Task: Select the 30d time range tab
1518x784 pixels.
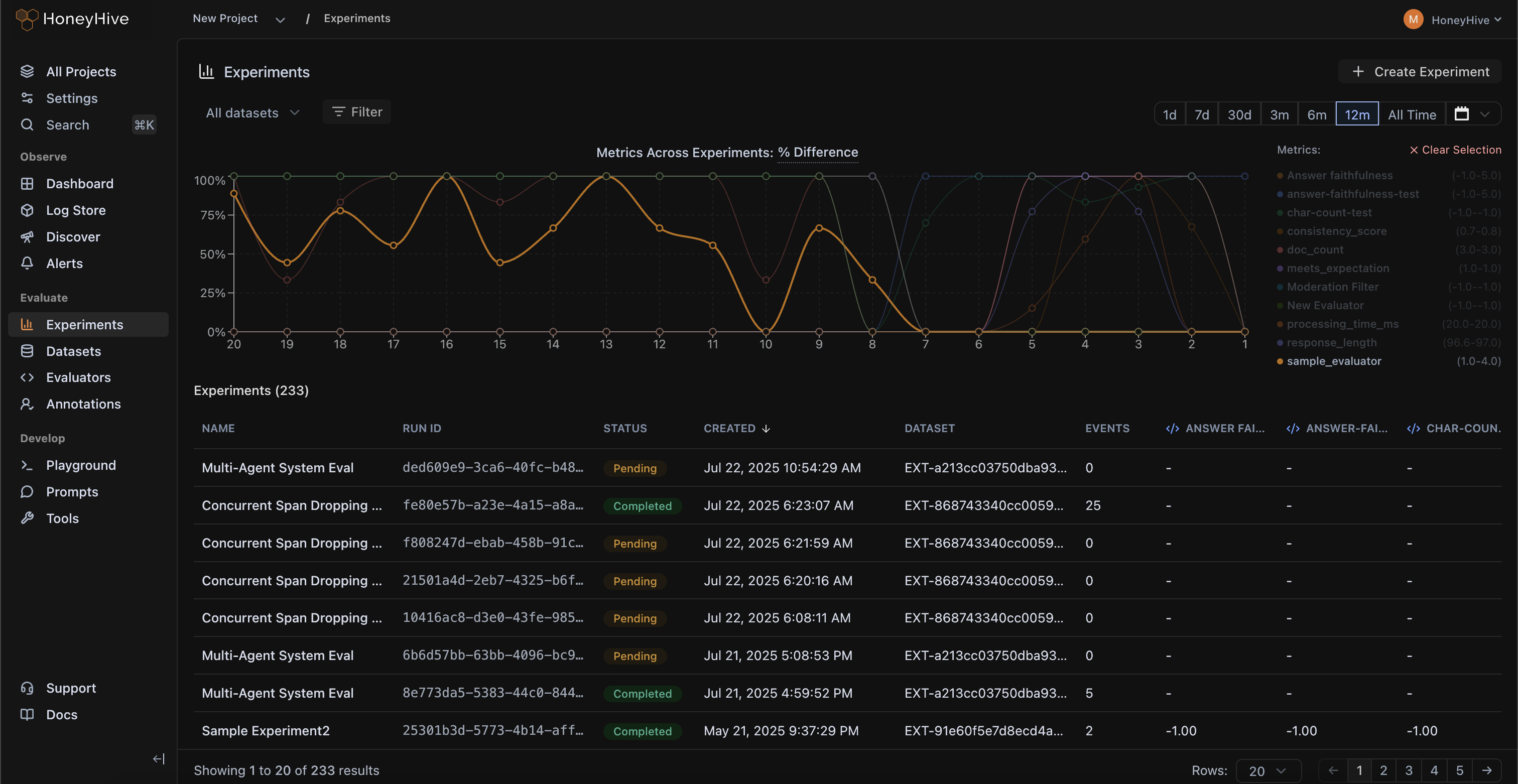Action: [x=1239, y=114]
